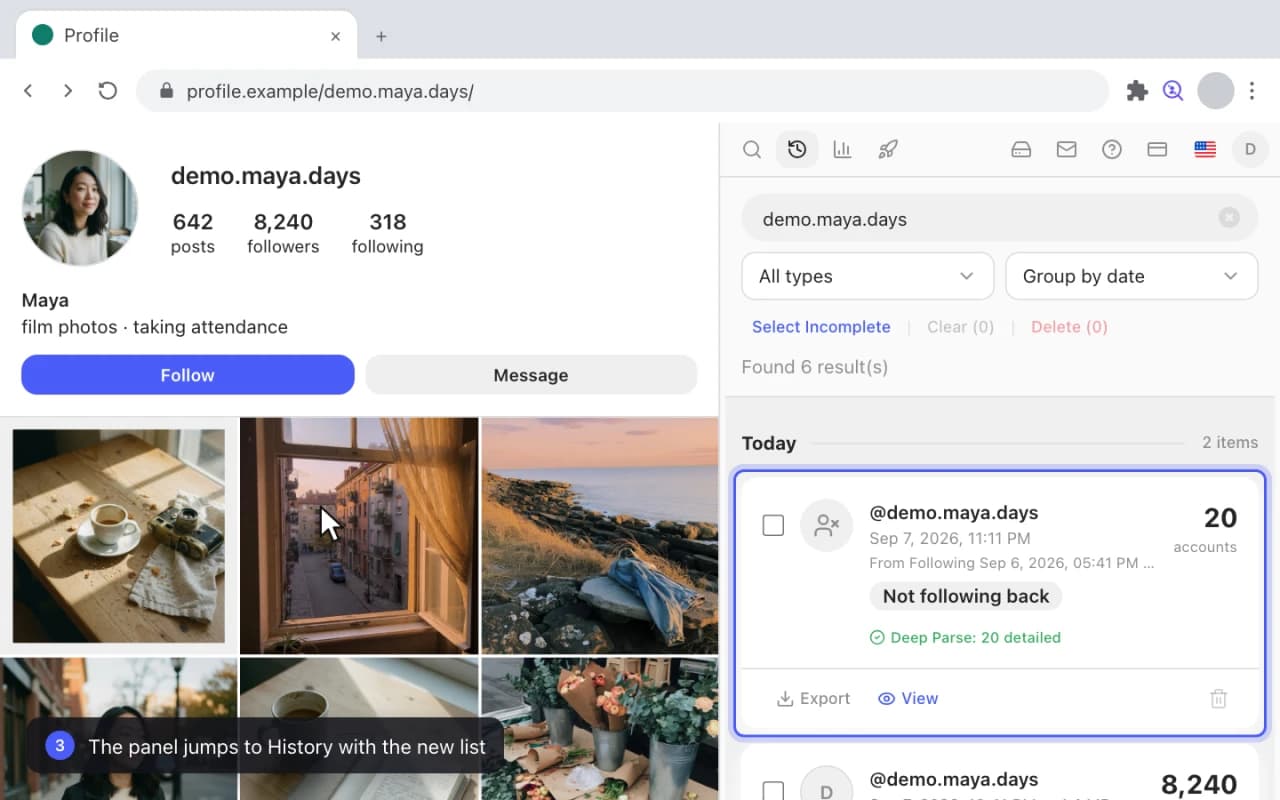Click the billing card icon

tap(1157, 150)
